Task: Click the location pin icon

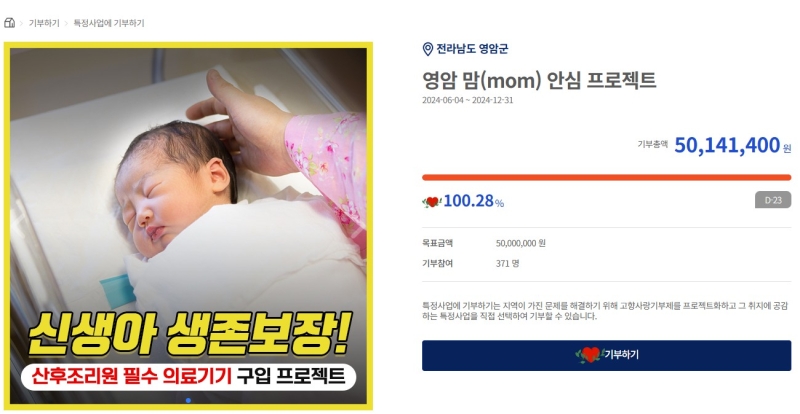Action: pyautogui.click(x=428, y=49)
